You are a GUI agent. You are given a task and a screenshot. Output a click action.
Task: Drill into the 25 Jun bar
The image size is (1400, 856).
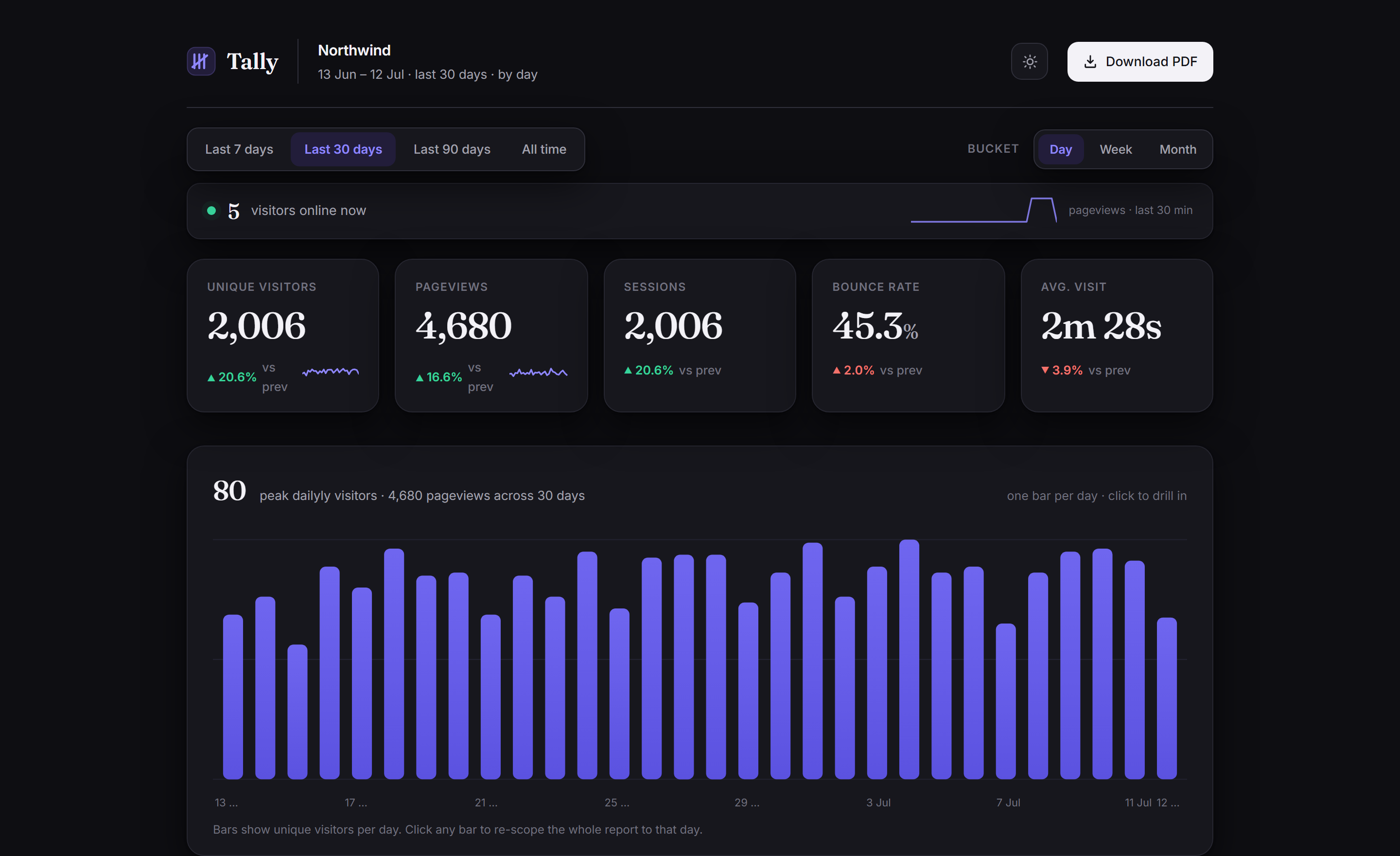(x=619, y=694)
